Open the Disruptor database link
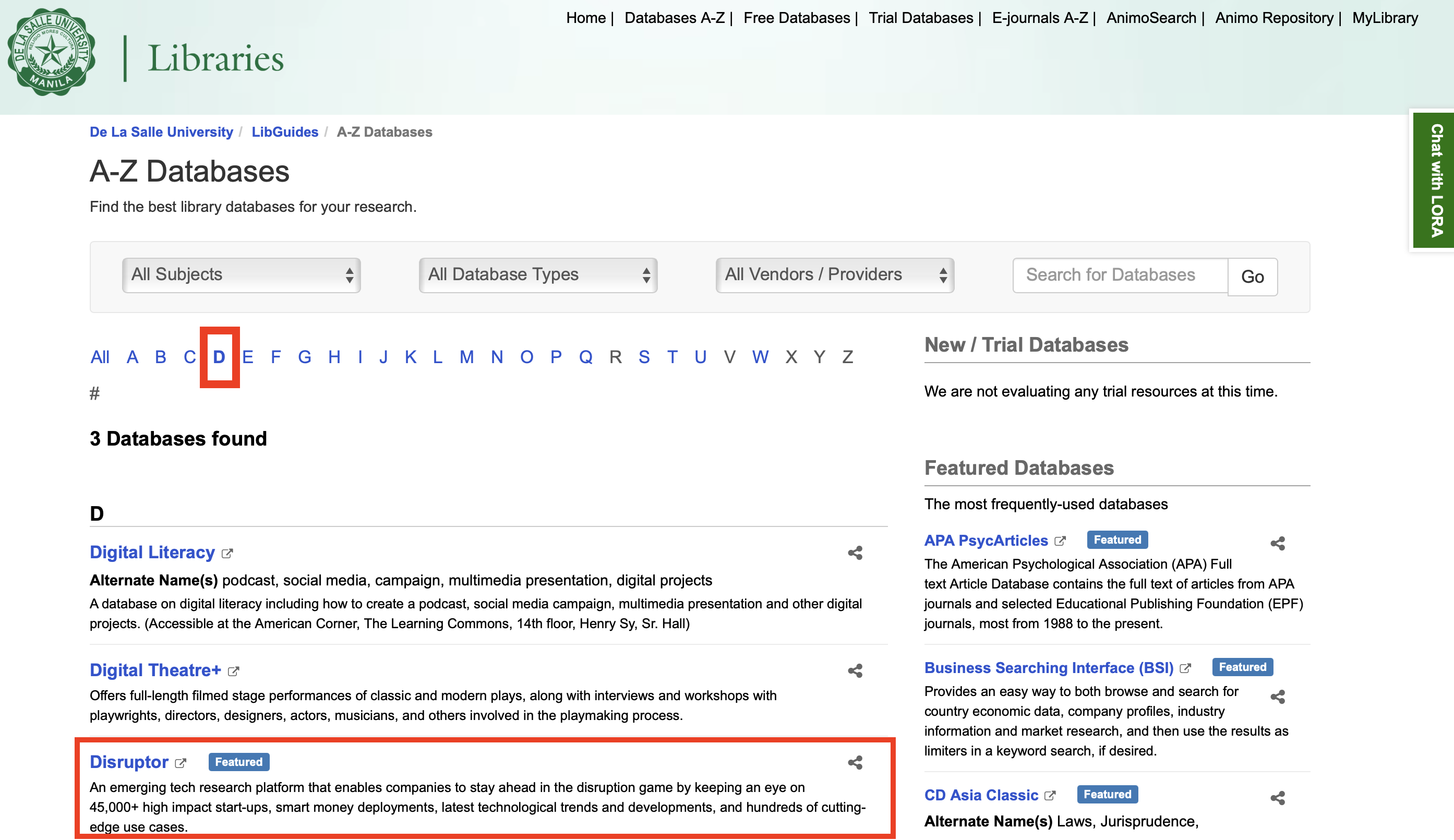Viewport: 1454px width, 840px height. coord(129,762)
